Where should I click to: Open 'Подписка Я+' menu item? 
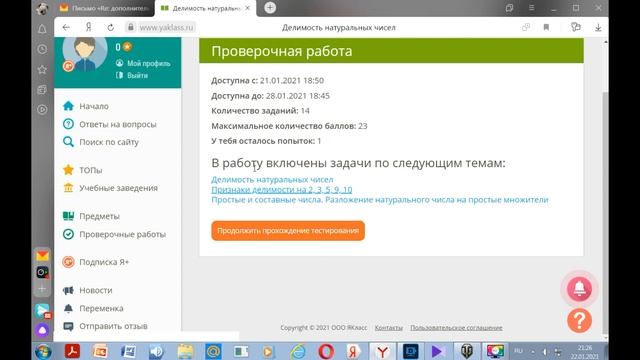104,262
